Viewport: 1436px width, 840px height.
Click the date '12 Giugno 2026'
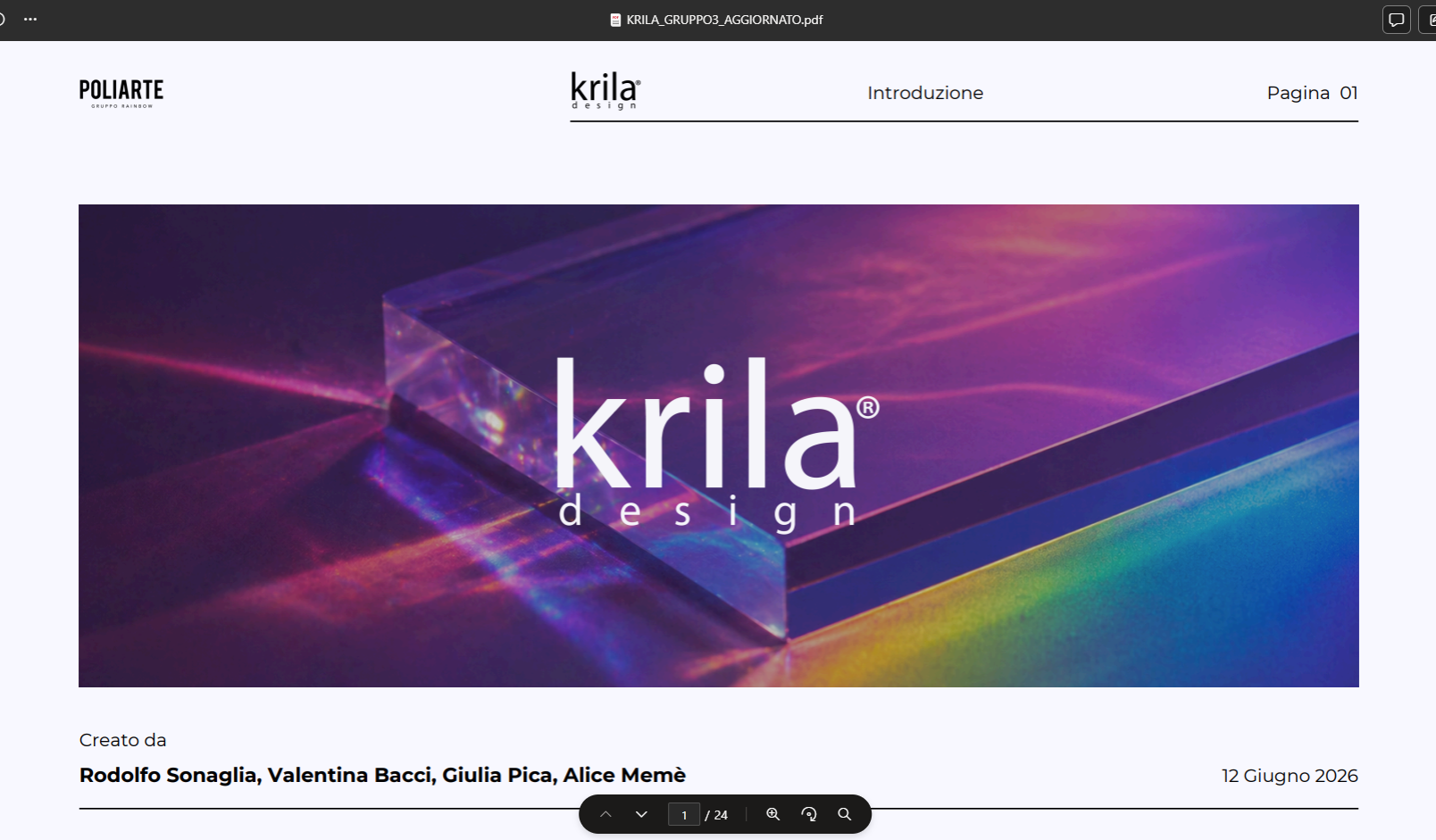[x=1290, y=776]
